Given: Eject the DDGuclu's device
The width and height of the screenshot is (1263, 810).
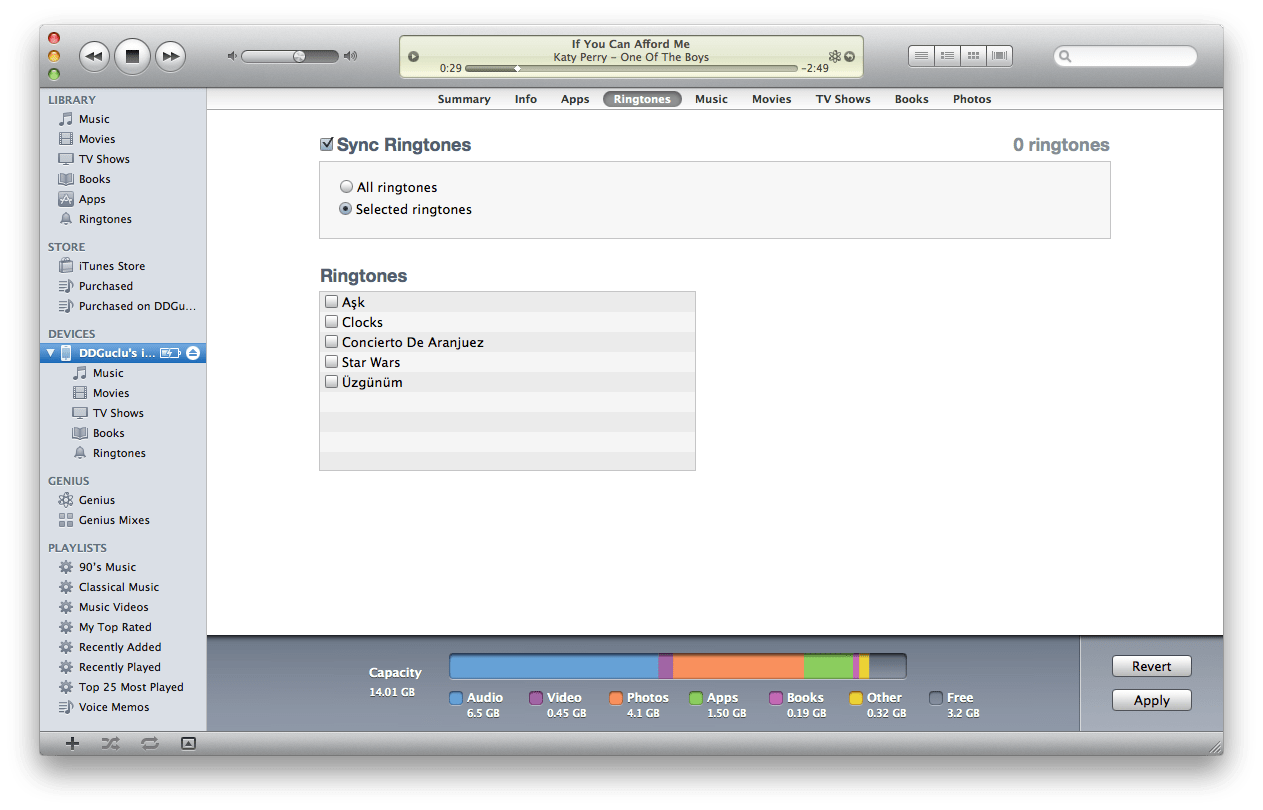Looking at the screenshot, I should pyautogui.click(x=193, y=353).
